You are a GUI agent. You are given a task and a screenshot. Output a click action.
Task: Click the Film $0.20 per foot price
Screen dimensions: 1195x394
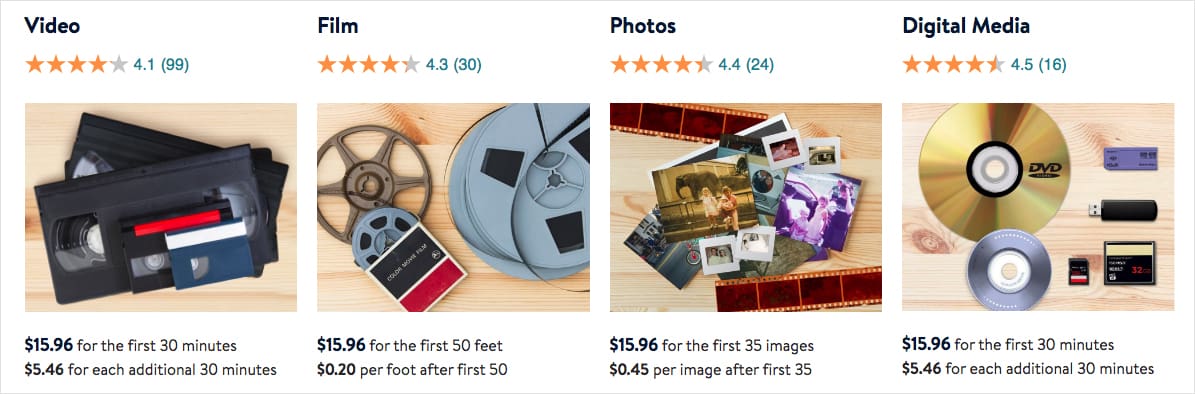click(x=412, y=370)
